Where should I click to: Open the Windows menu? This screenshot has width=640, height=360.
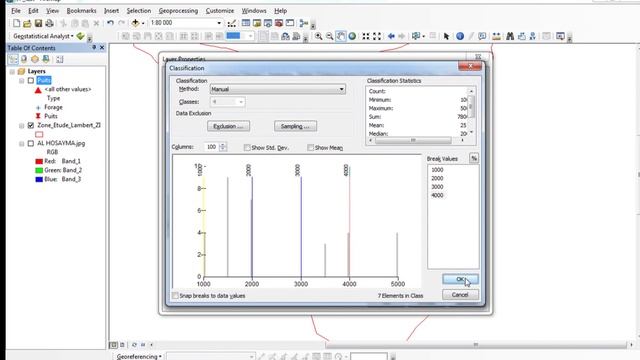tap(253, 11)
